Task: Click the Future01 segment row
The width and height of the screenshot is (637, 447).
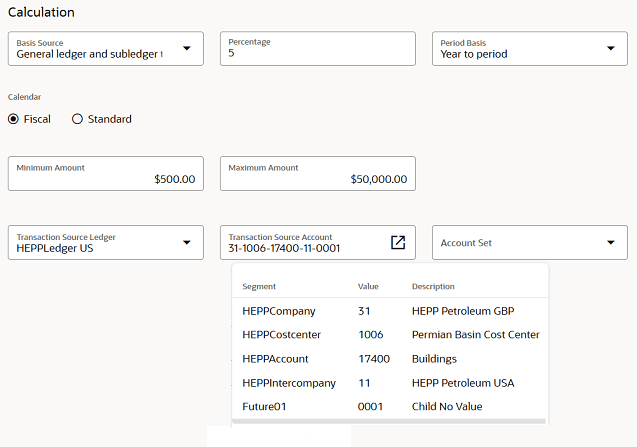Action: [x=390, y=407]
